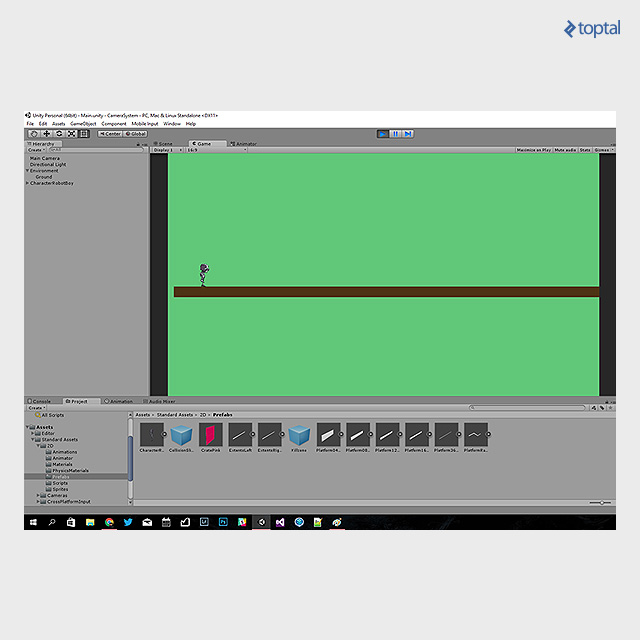
Task: Select the Hand tool in toolbar
Action: pos(34,133)
